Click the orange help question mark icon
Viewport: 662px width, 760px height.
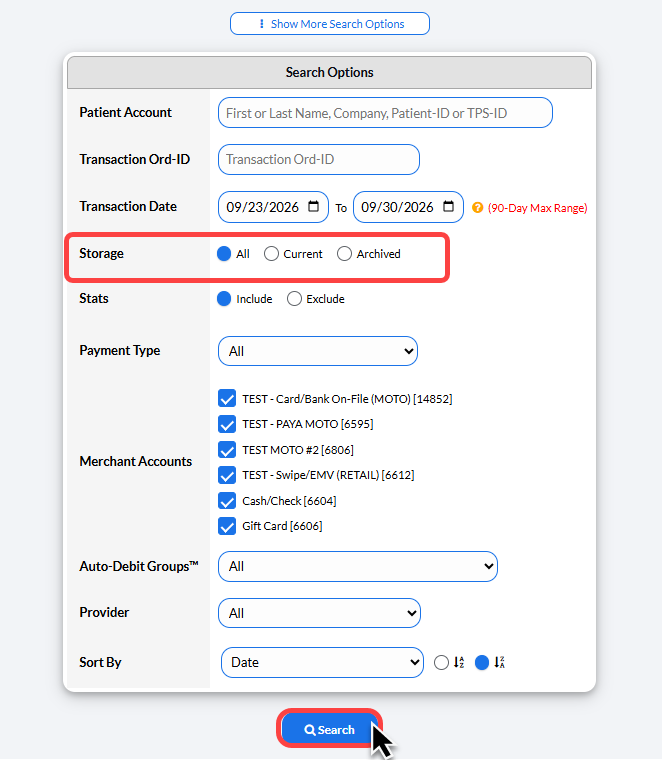tap(477, 207)
